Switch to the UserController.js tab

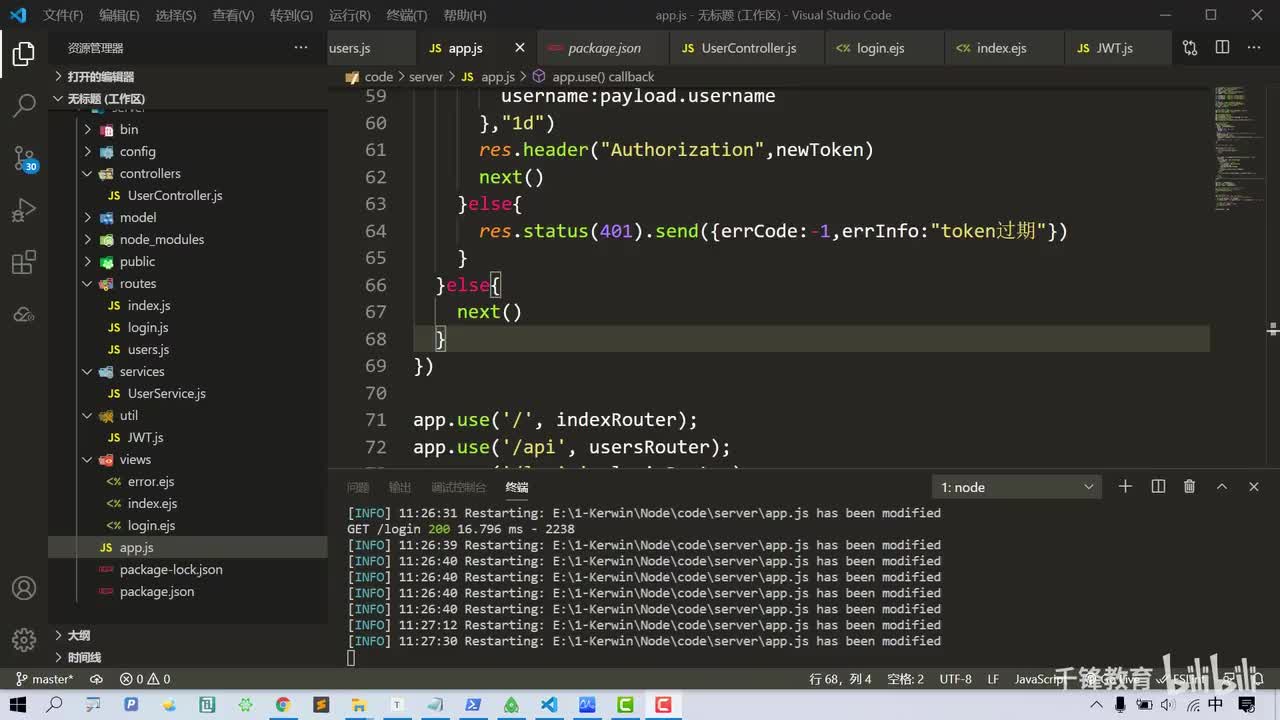coord(748,48)
